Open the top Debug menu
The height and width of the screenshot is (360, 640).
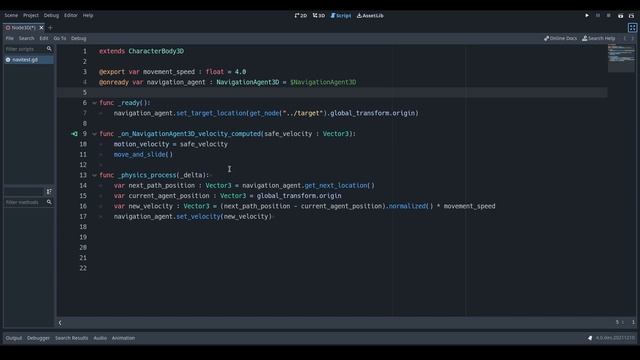[51, 15]
